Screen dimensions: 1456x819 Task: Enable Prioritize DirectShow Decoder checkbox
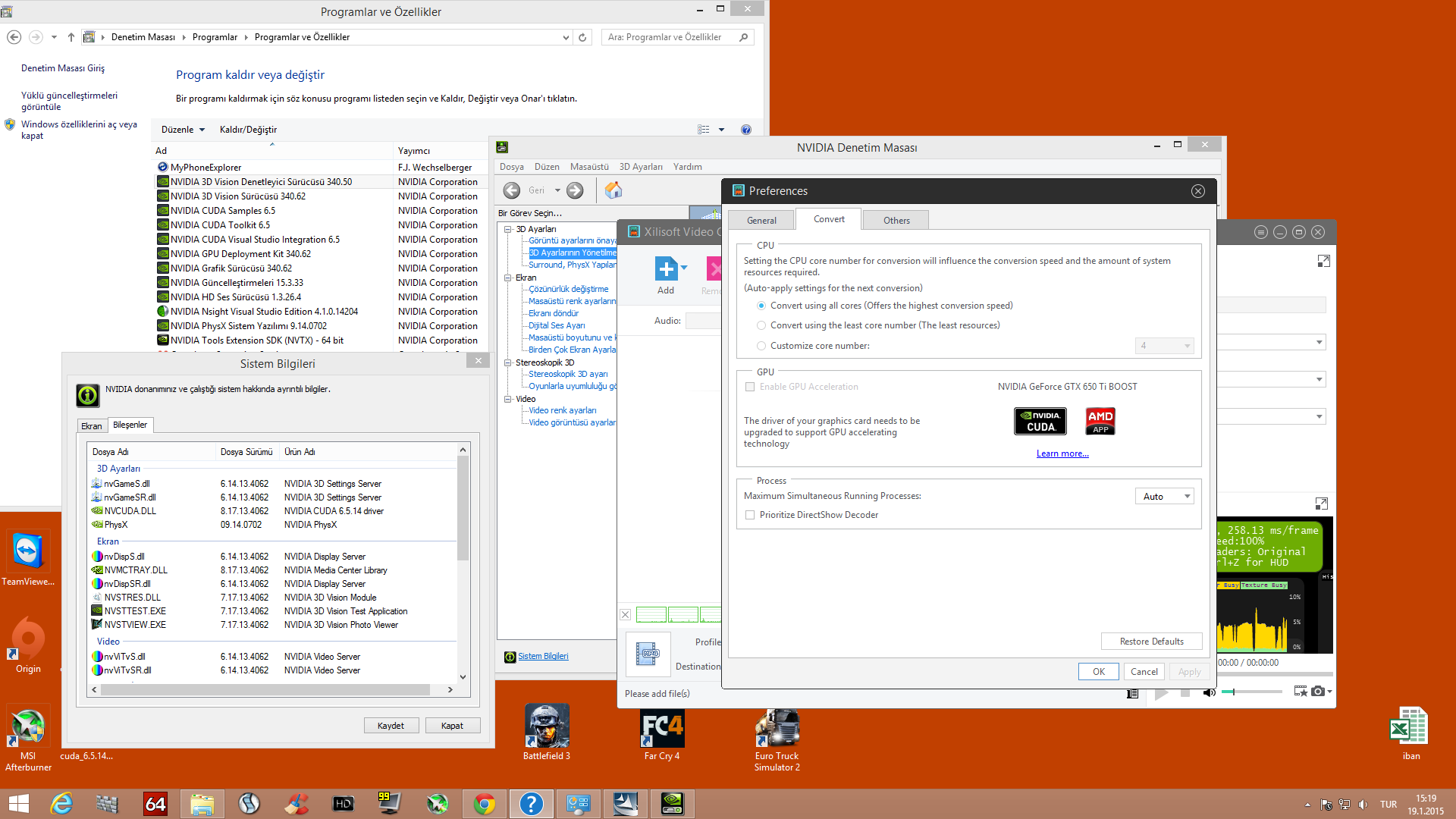750,515
